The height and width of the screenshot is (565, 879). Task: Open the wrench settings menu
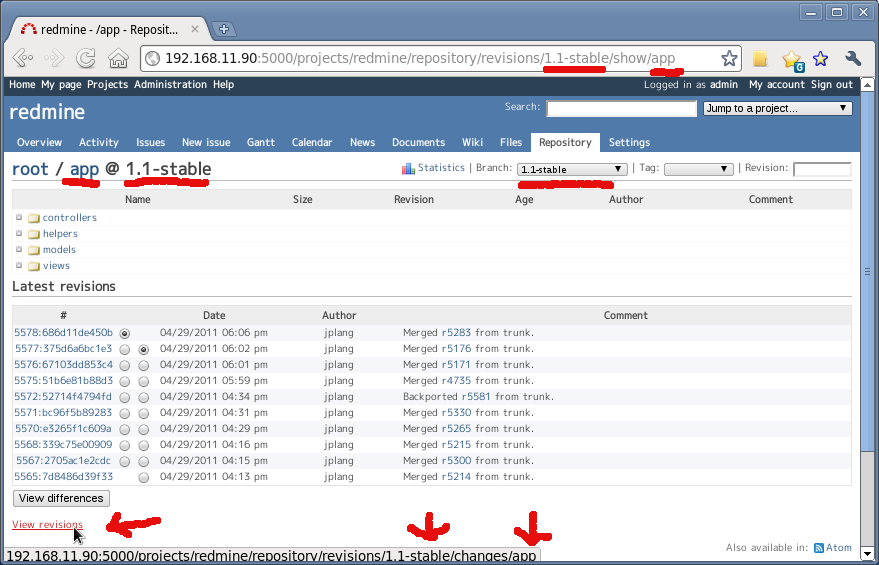[x=853, y=58]
